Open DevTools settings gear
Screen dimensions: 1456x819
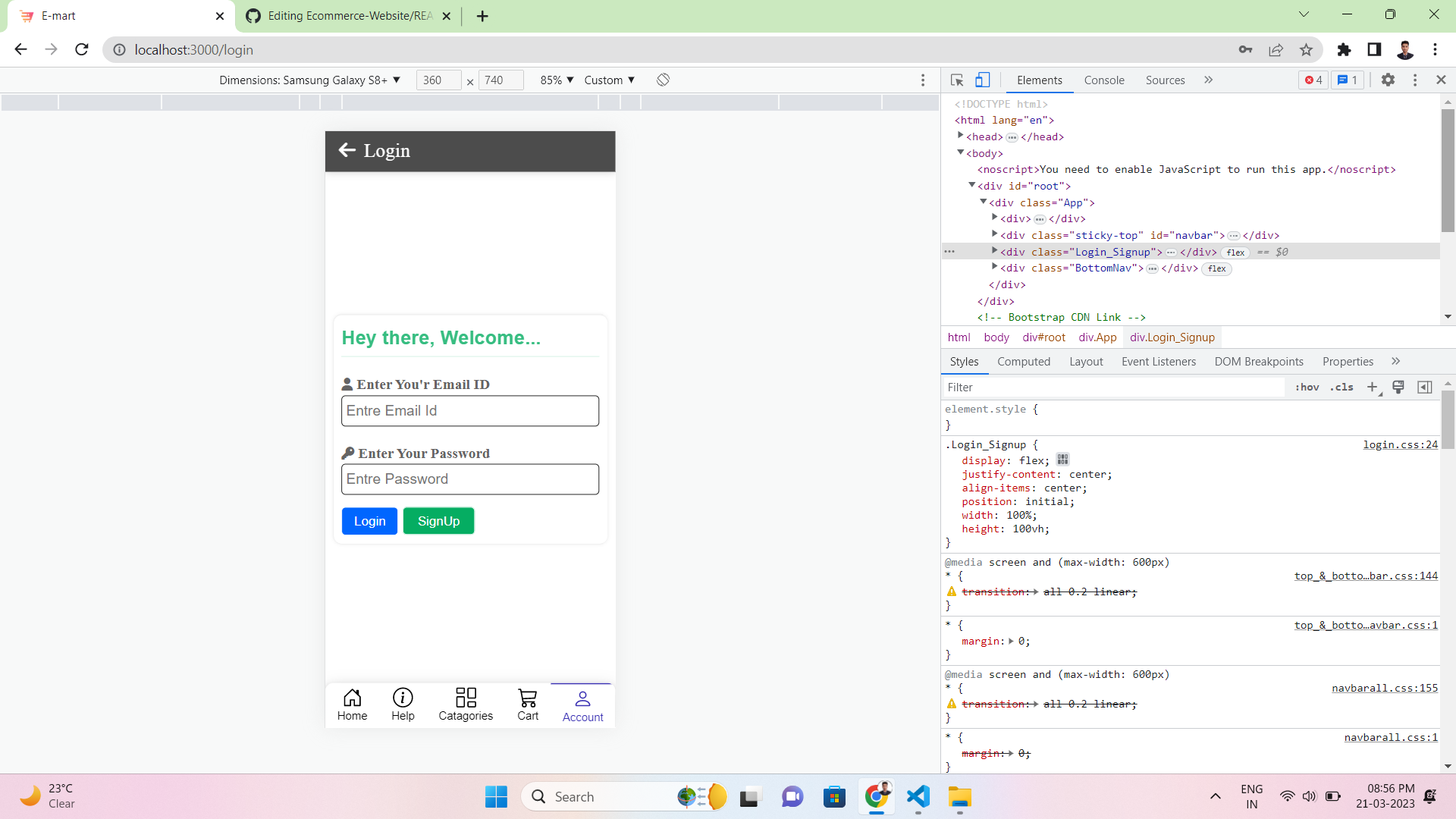[x=1389, y=80]
